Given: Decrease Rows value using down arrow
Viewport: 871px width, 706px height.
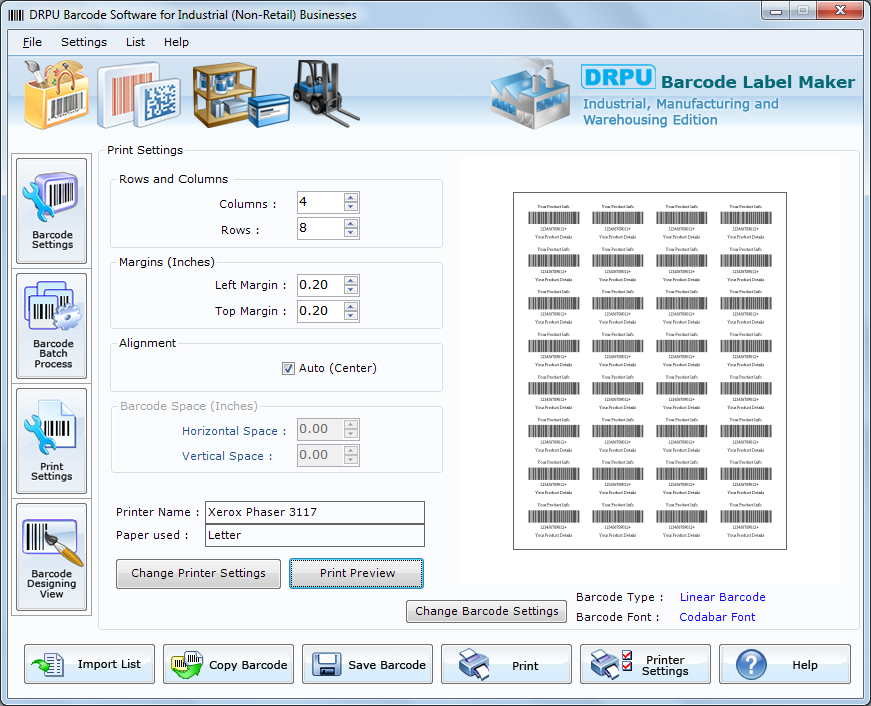Looking at the screenshot, I should (x=350, y=233).
